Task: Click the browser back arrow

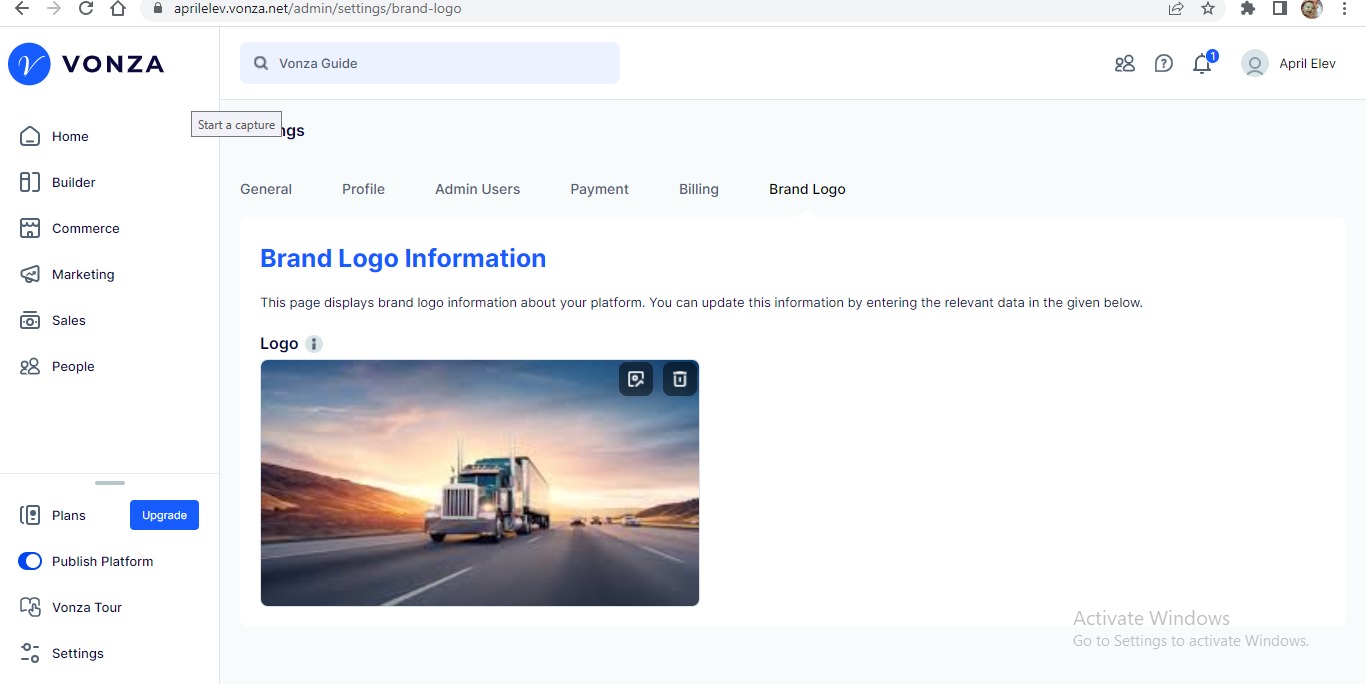Action: coord(22,8)
